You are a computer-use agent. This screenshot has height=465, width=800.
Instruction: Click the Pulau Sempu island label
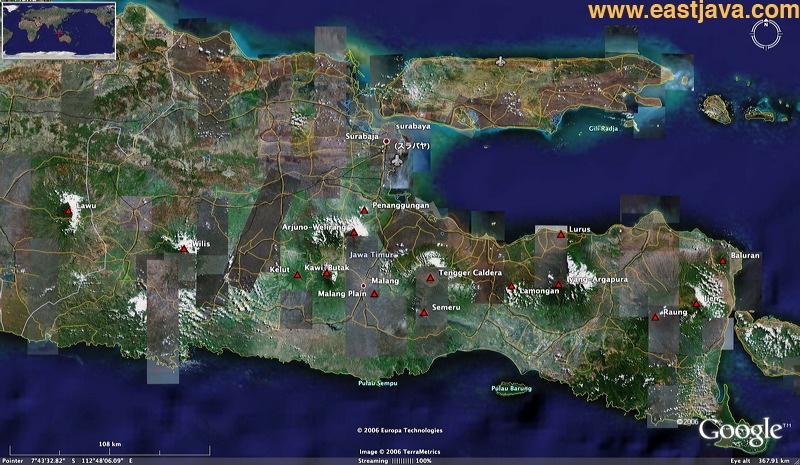[x=378, y=383]
